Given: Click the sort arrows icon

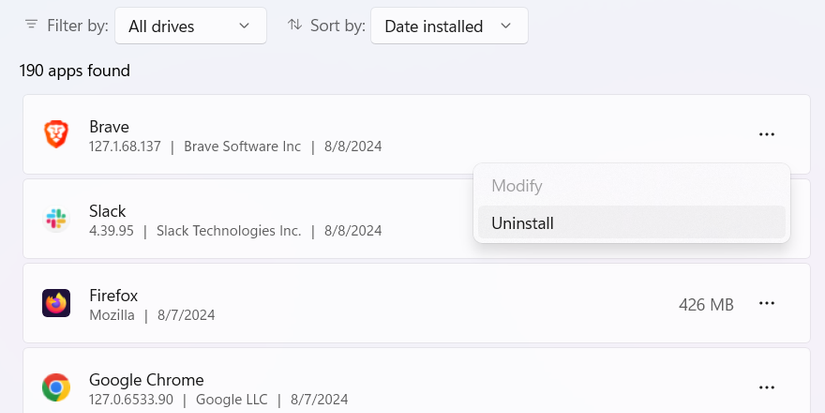Looking at the screenshot, I should pos(295,25).
